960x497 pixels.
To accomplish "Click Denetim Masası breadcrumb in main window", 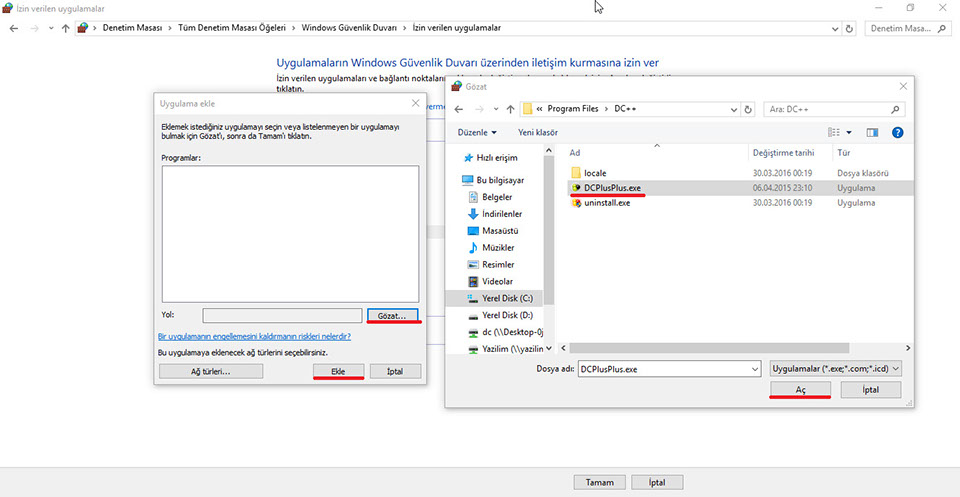I will tap(132, 28).
